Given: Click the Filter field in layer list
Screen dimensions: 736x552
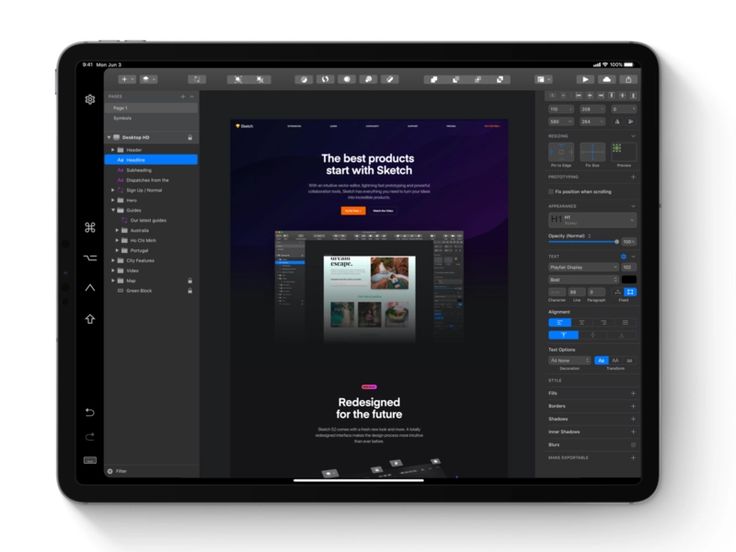Looking at the screenshot, I should pos(151,471).
